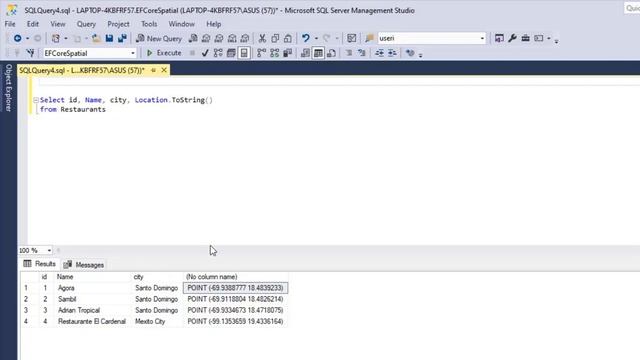Parse query with the checkmark icon
The image size is (640, 360).
coord(205,53)
